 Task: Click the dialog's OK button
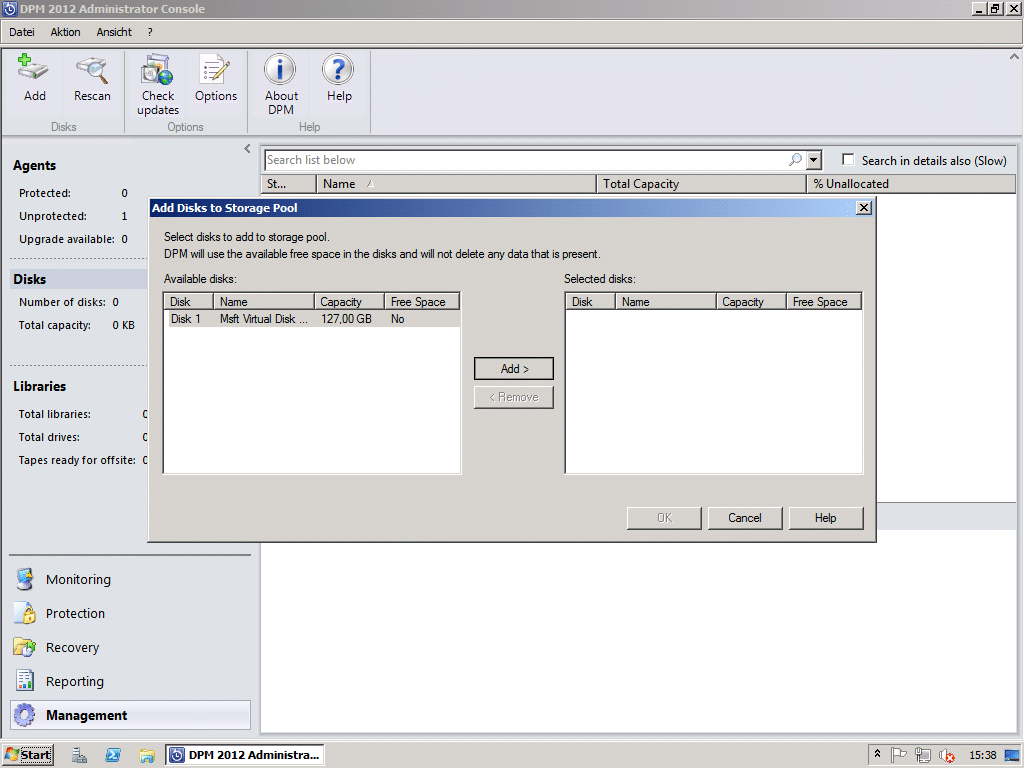click(664, 518)
